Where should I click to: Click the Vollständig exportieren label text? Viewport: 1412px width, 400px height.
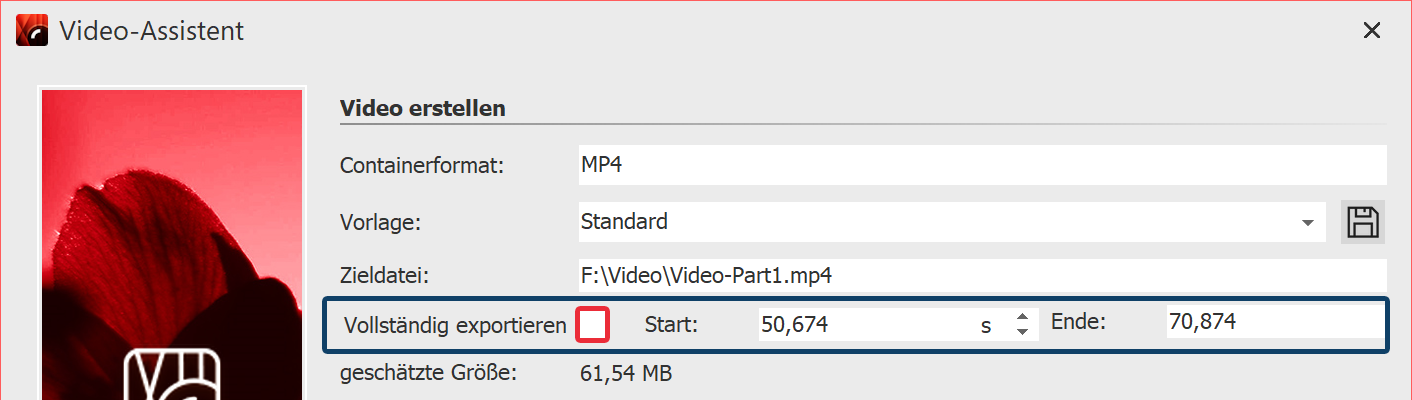click(455, 325)
